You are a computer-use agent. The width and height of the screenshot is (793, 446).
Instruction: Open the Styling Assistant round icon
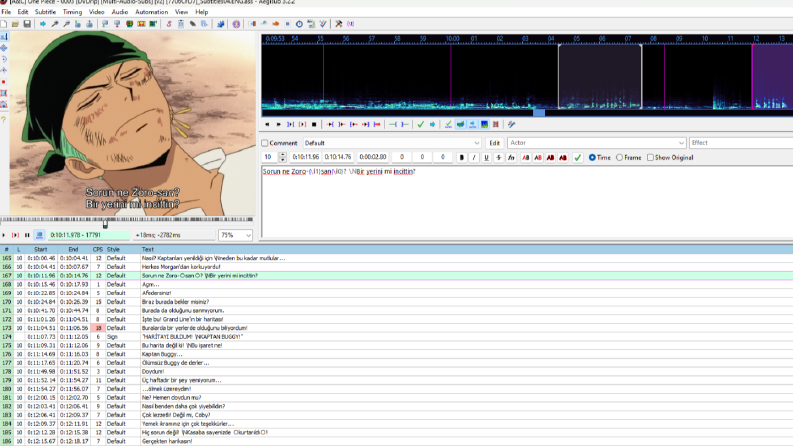click(x=236, y=24)
